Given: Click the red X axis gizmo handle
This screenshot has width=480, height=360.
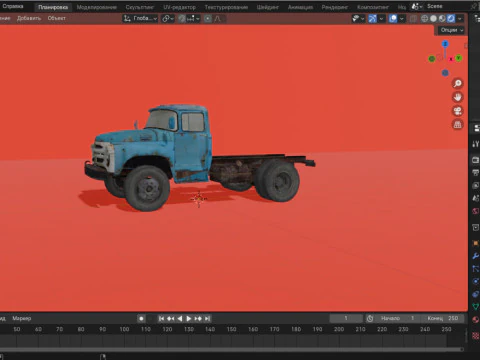Looking at the screenshot, I should pyautogui.click(x=451, y=59).
